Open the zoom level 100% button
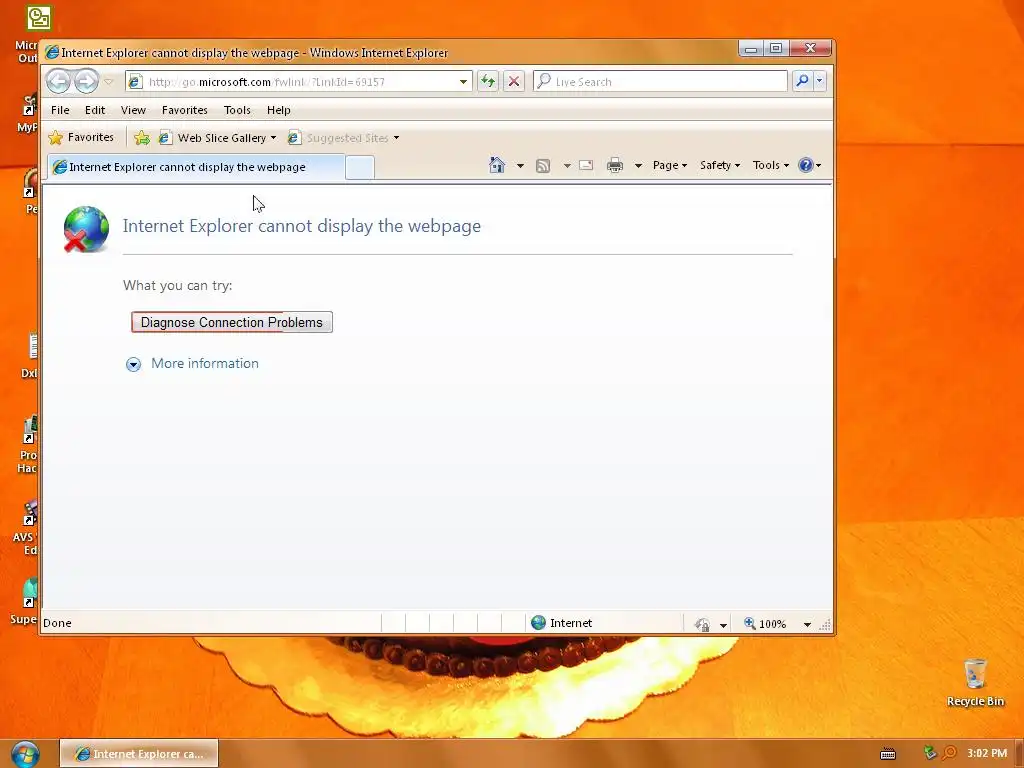 (x=765, y=624)
